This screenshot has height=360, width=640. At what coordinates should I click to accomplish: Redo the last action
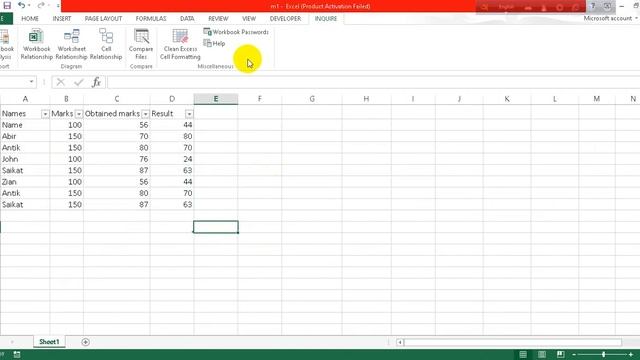pos(40,6)
